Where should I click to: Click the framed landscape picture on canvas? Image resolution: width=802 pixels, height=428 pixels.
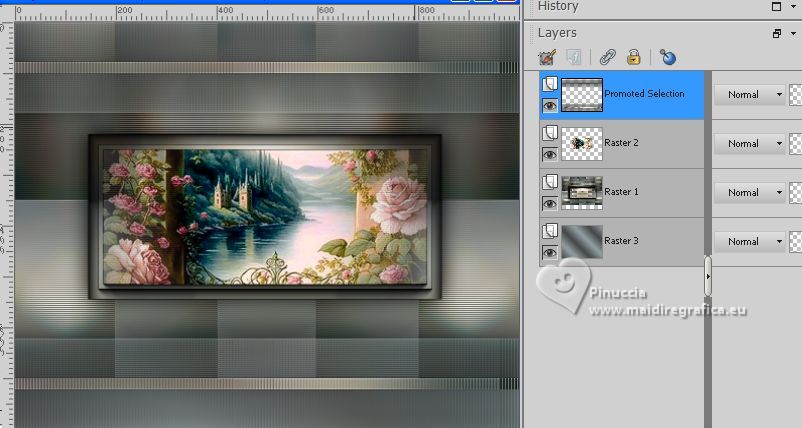click(x=265, y=217)
